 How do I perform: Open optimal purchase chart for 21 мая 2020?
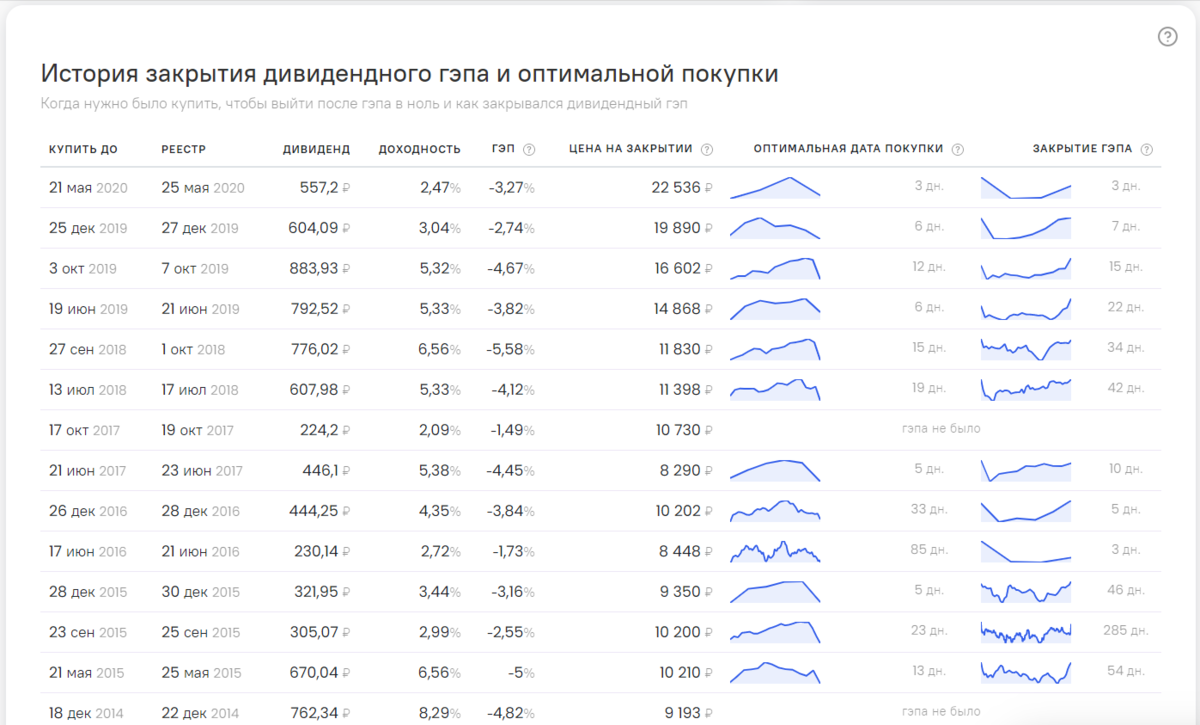click(775, 187)
